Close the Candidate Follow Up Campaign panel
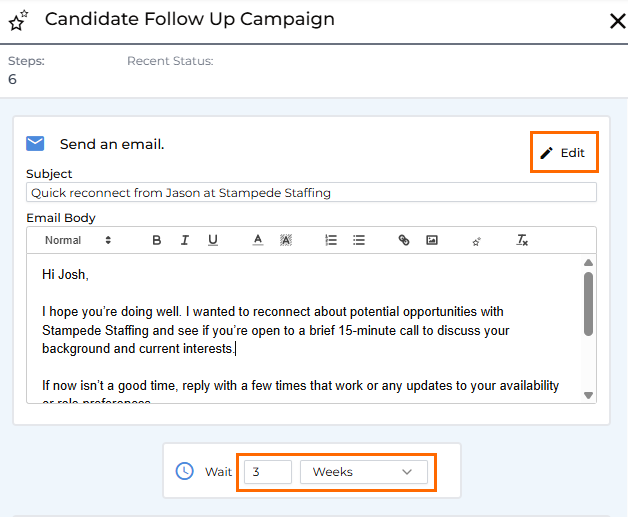This screenshot has width=628, height=517. point(617,21)
